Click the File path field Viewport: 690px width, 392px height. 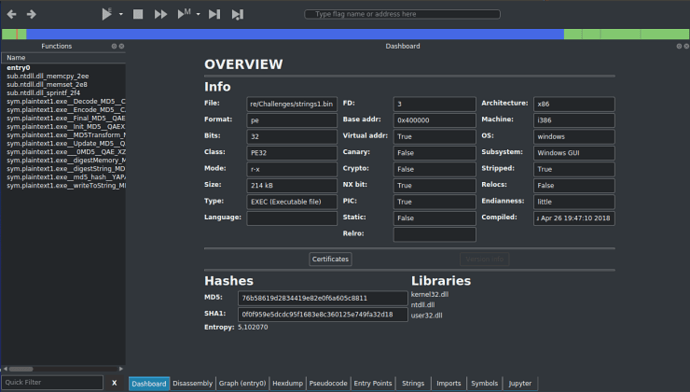292,104
